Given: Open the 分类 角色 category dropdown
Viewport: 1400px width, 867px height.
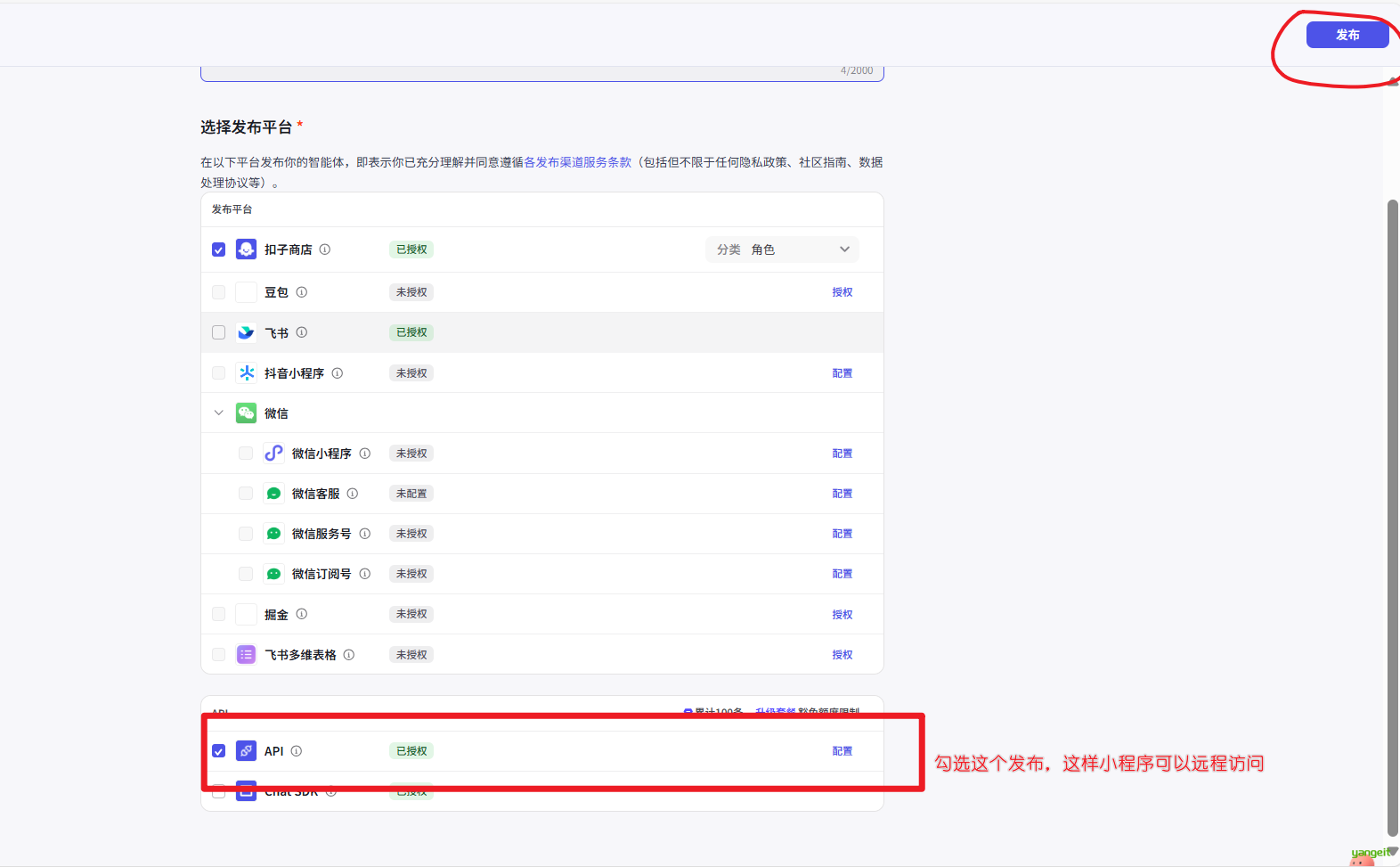Looking at the screenshot, I should click(x=782, y=249).
